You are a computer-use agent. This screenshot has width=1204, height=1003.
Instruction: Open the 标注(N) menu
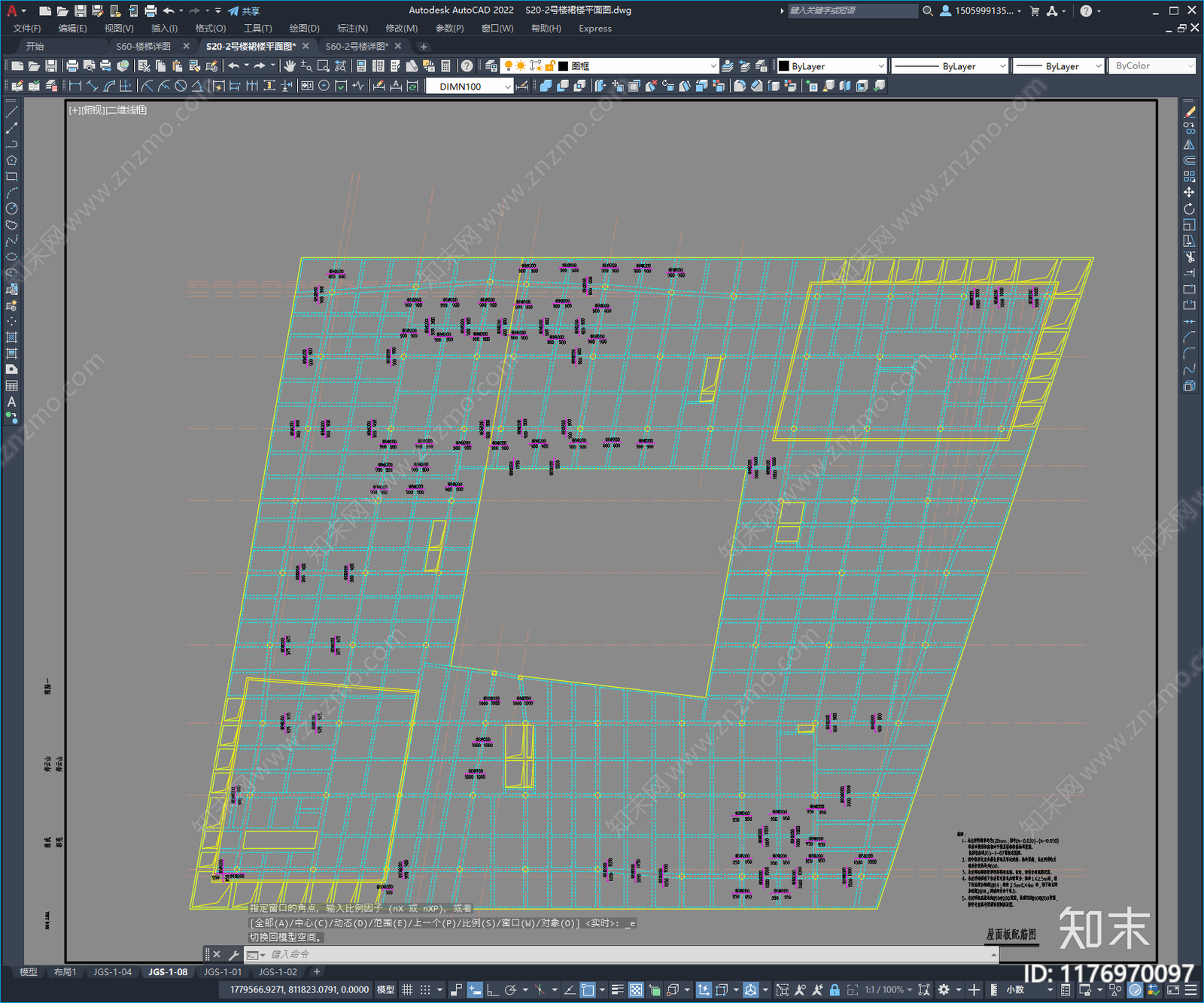pyautogui.click(x=352, y=29)
